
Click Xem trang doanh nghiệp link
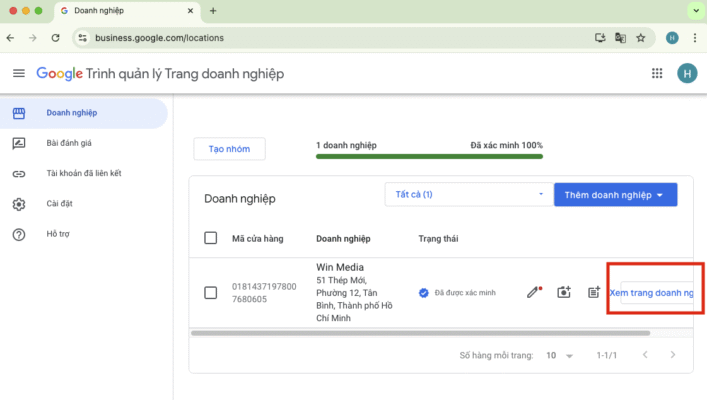tap(652, 293)
